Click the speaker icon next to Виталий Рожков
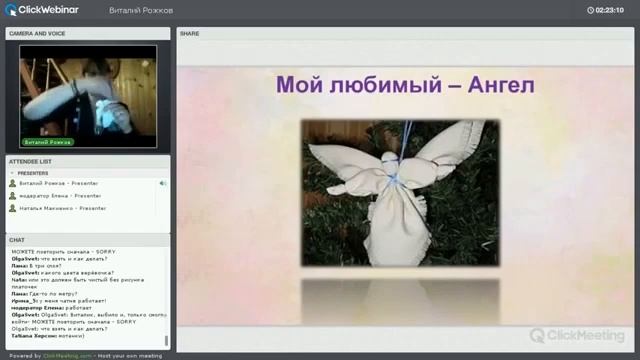 point(162,183)
